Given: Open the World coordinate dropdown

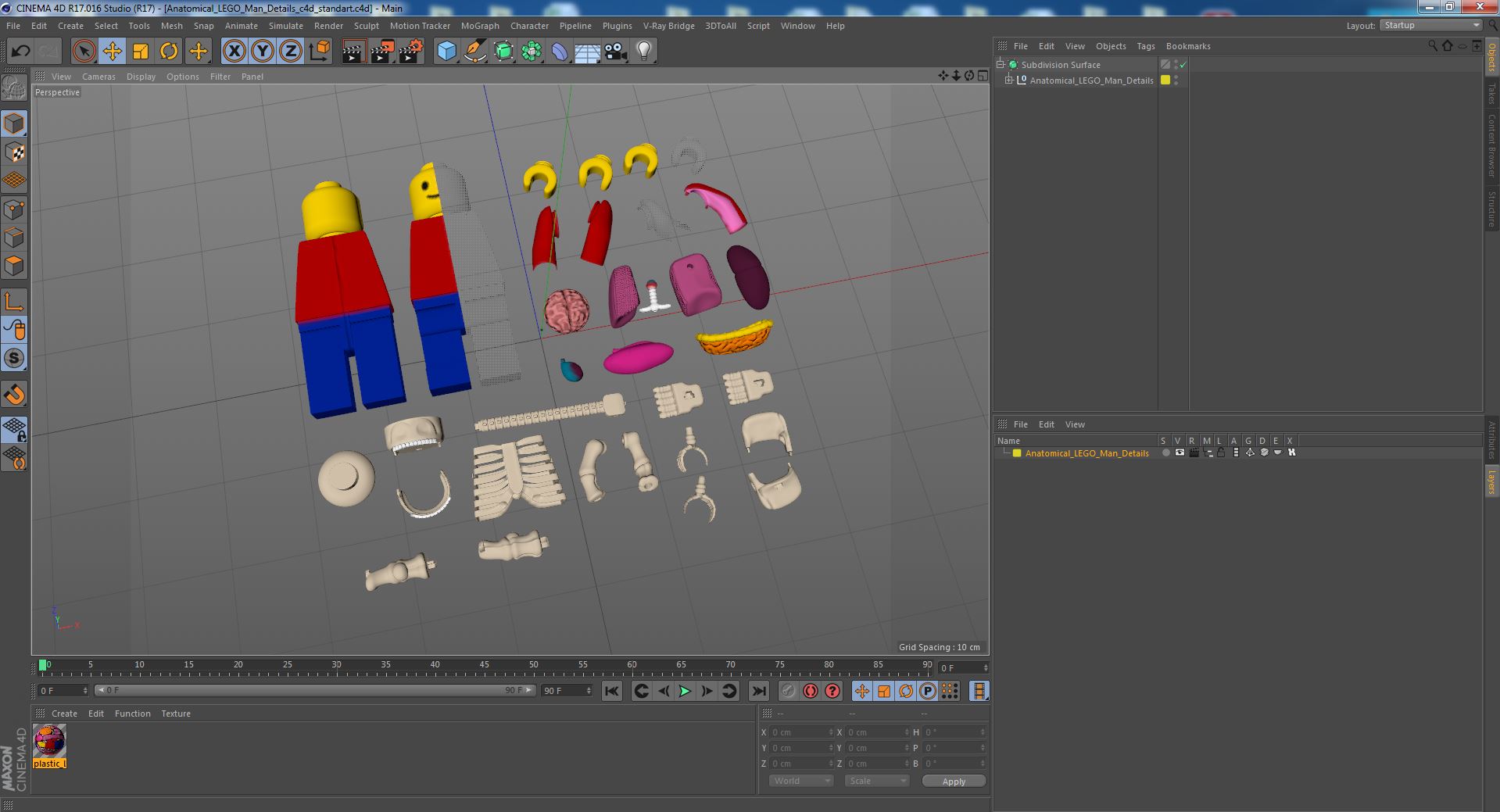Looking at the screenshot, I should tap(801, 782).
